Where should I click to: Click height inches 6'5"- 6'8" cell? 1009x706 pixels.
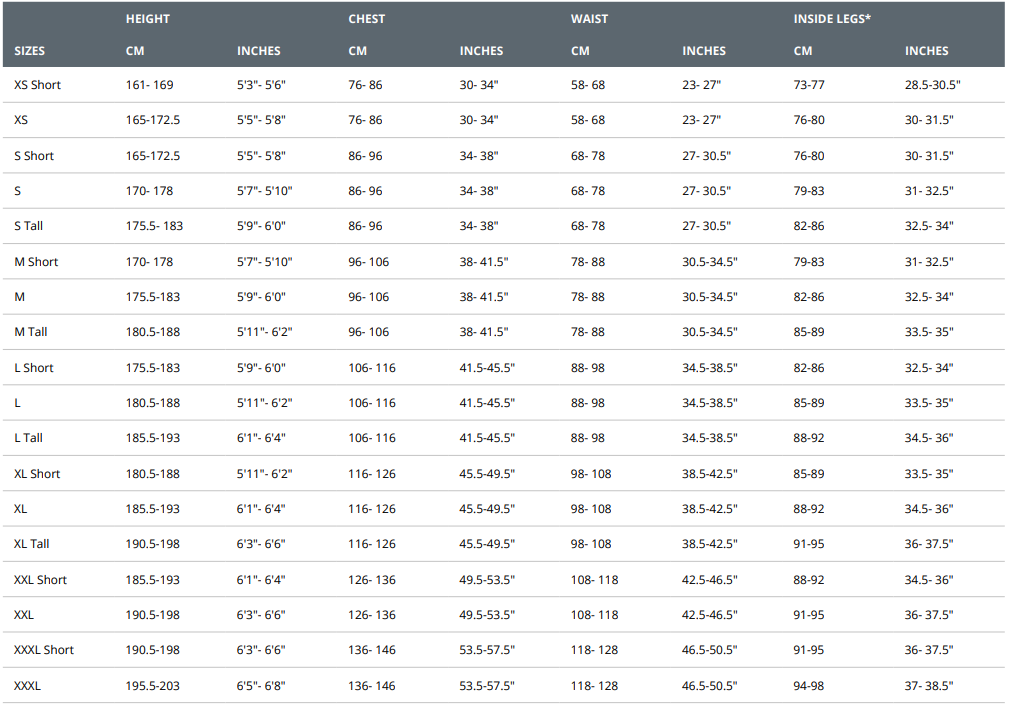click(x=261, y=686)
